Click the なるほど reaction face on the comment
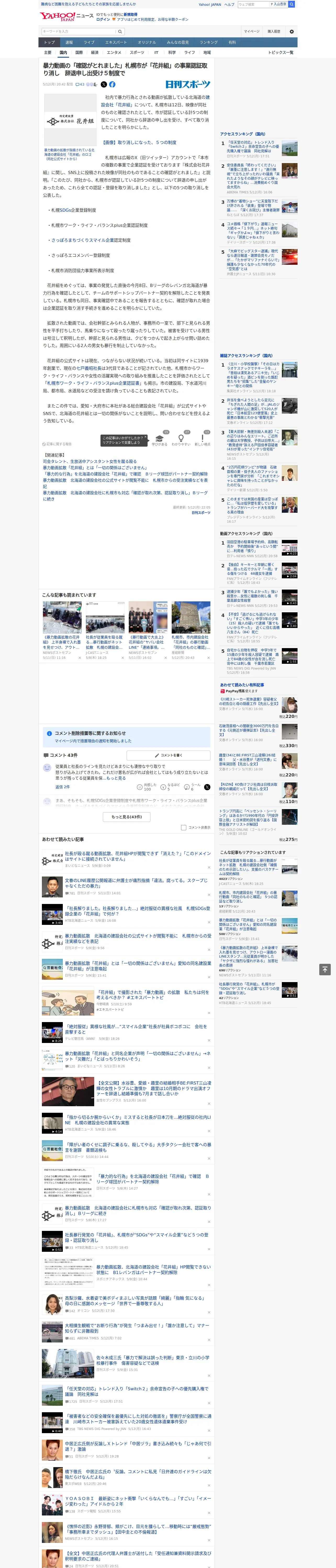The width and height of the screenshot is (336, 1568). 164,787
